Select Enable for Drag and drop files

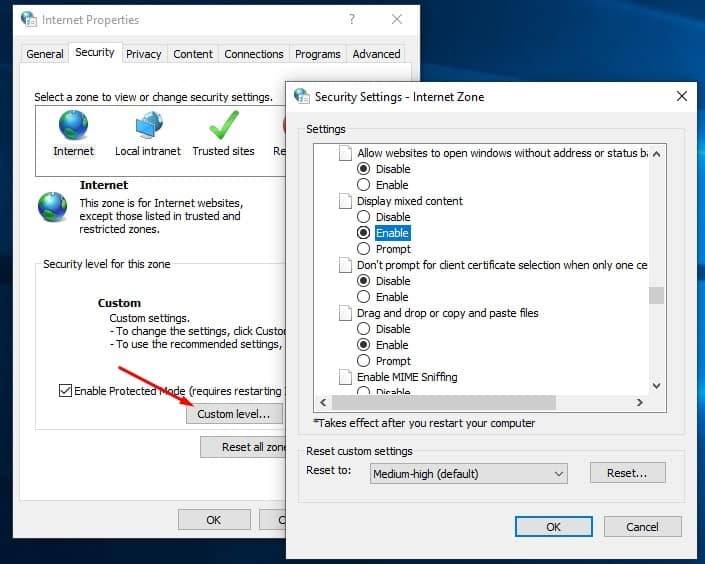click(x=363, y=345)
